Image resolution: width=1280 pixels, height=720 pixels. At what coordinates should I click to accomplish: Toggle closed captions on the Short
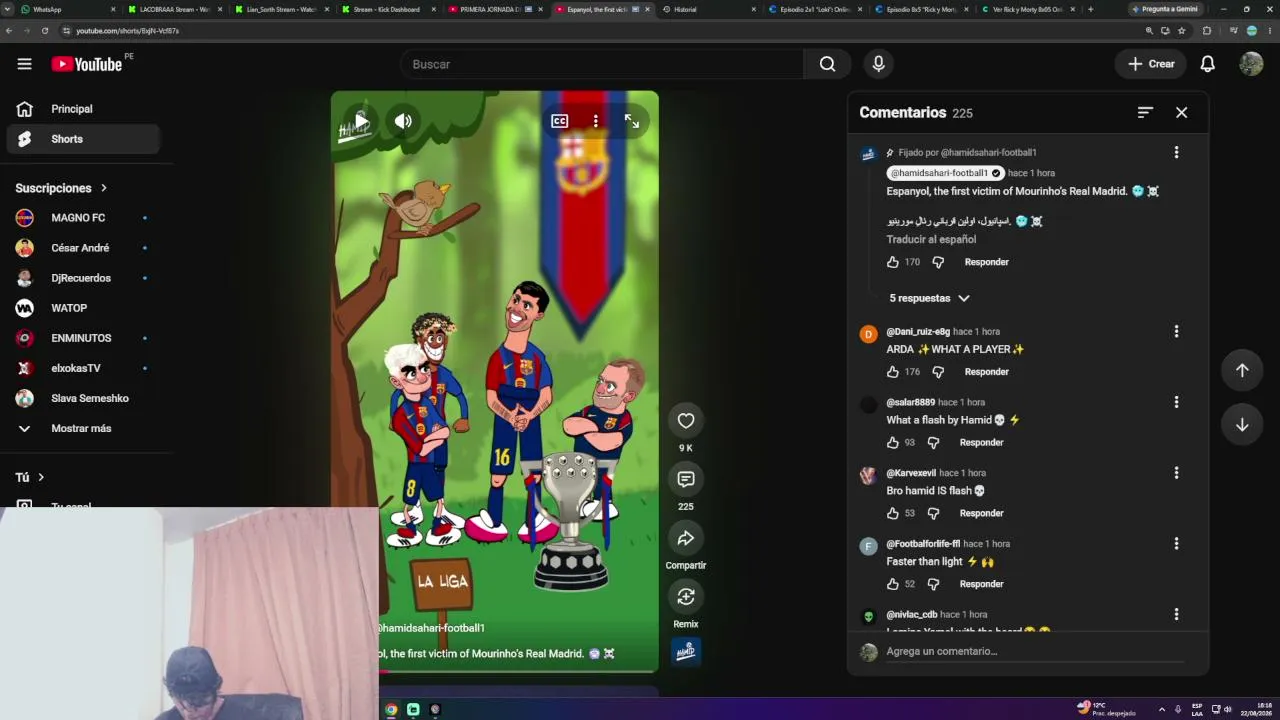(x=559, y=121)
